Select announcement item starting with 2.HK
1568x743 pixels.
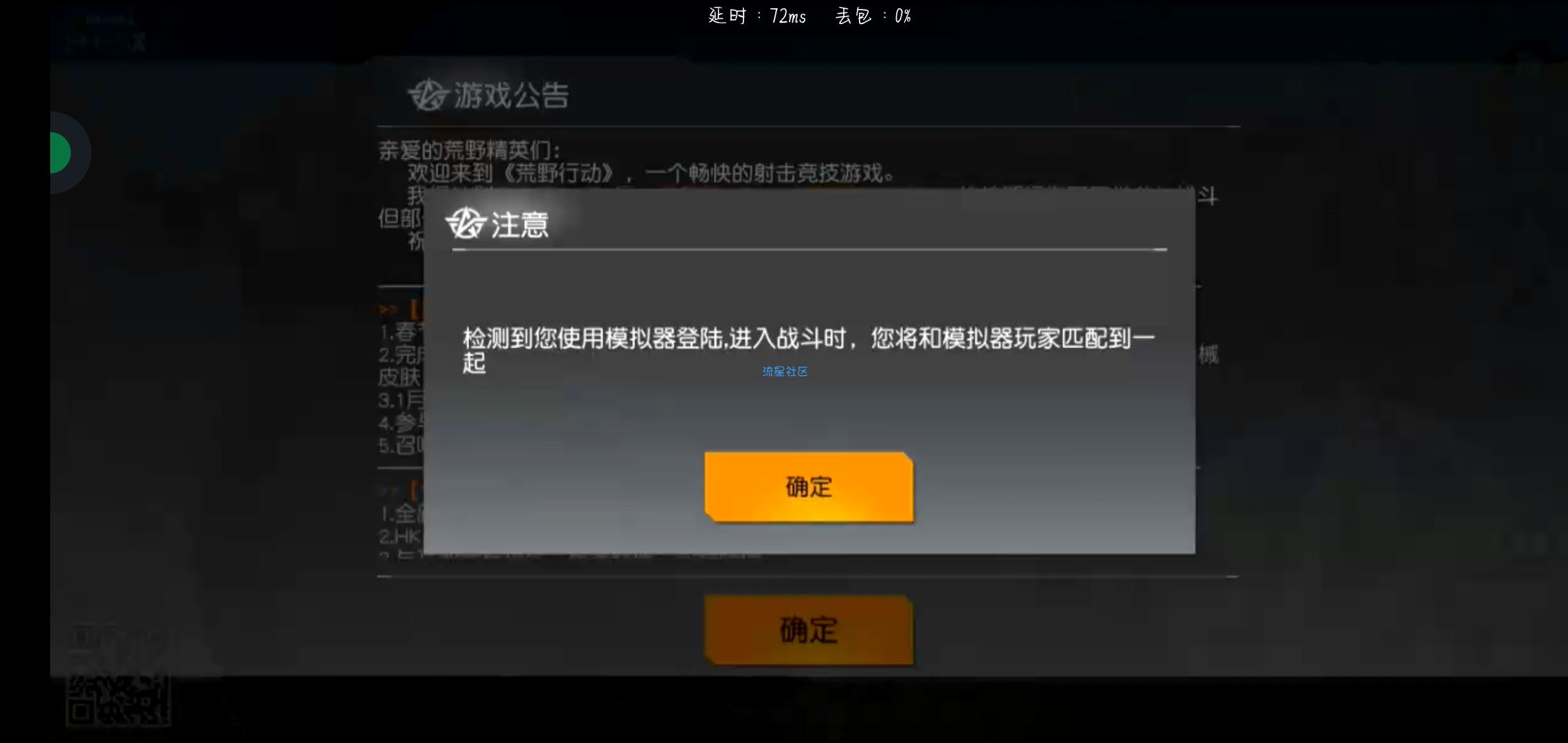(400, 536)
